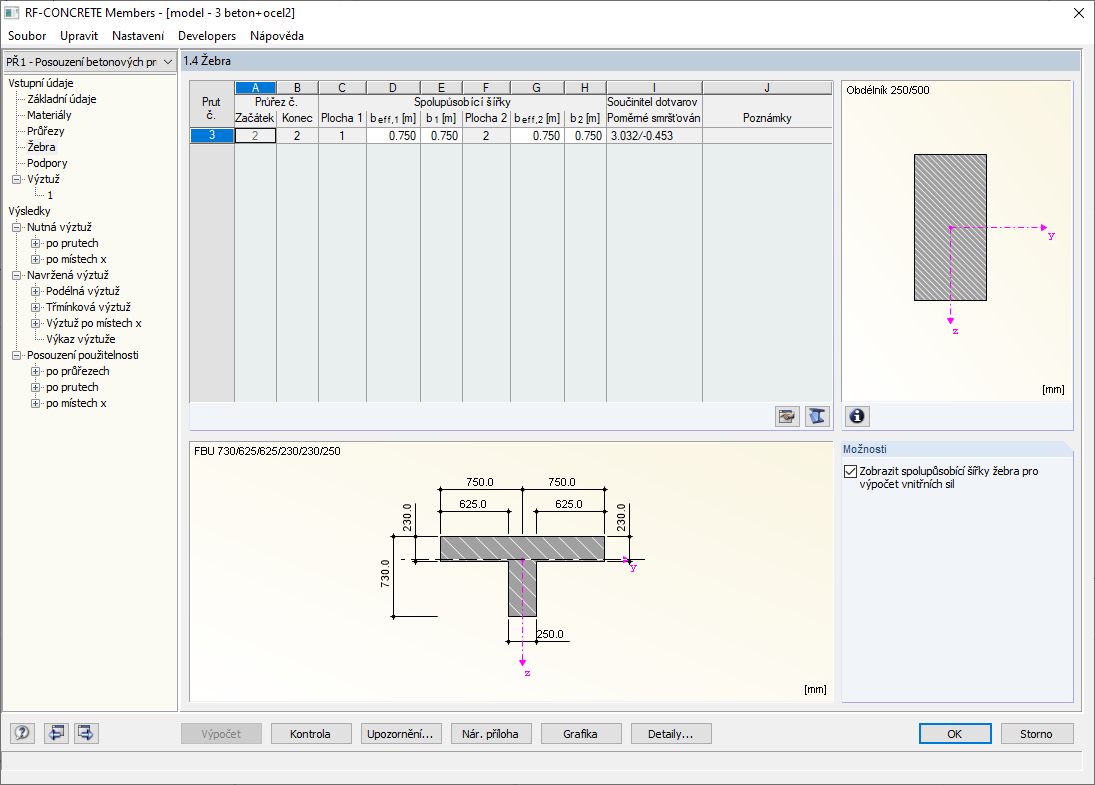
Task: Toggle showing effective rib widths checkbox
Action: 850,471
